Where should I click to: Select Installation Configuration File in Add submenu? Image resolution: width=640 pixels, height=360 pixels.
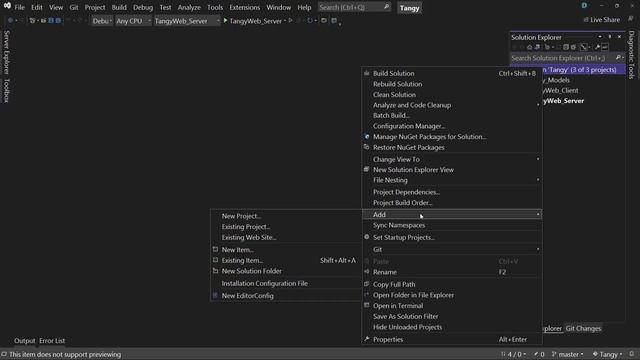click(x=286, y=283)
